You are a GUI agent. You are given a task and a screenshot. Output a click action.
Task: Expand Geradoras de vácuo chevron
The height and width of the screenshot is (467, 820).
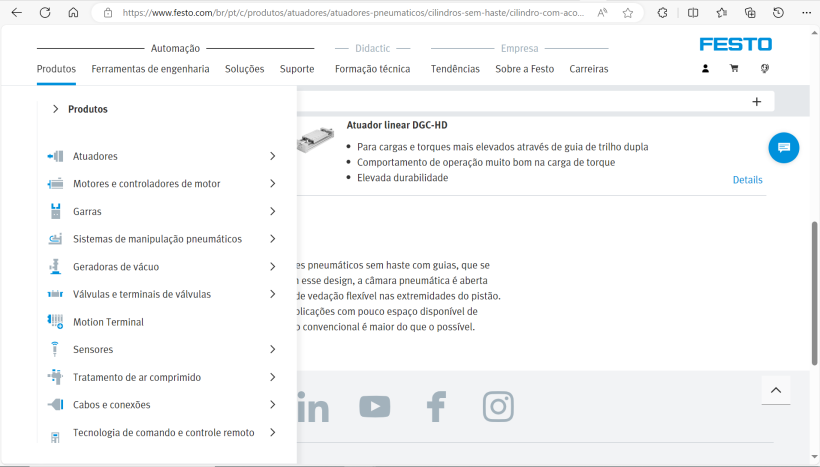pyautogui.click(x=272, y=266)
